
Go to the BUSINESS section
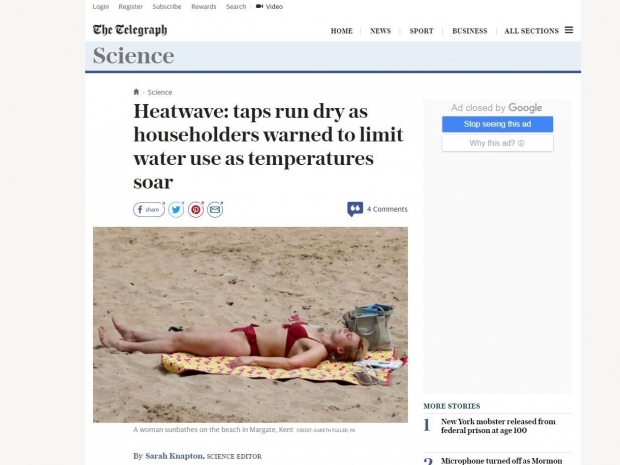[x=469, y=31]
